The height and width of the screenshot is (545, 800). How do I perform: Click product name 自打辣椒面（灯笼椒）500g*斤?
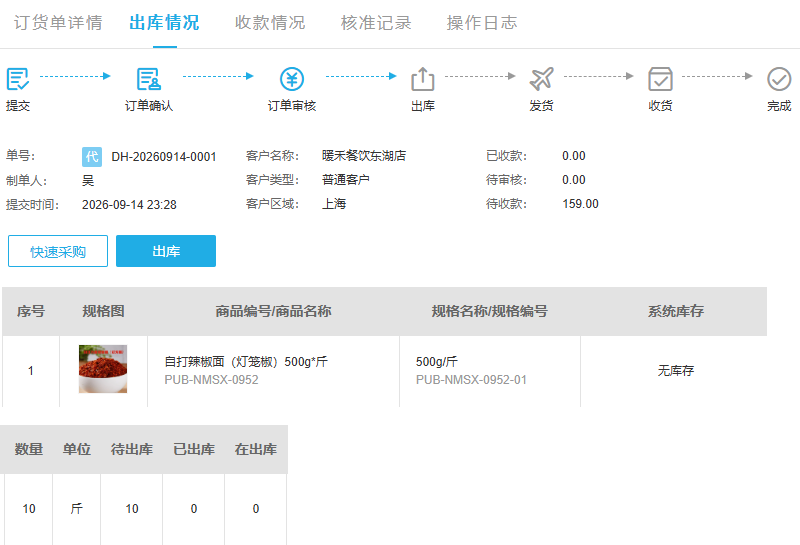(x=246, y=362)
